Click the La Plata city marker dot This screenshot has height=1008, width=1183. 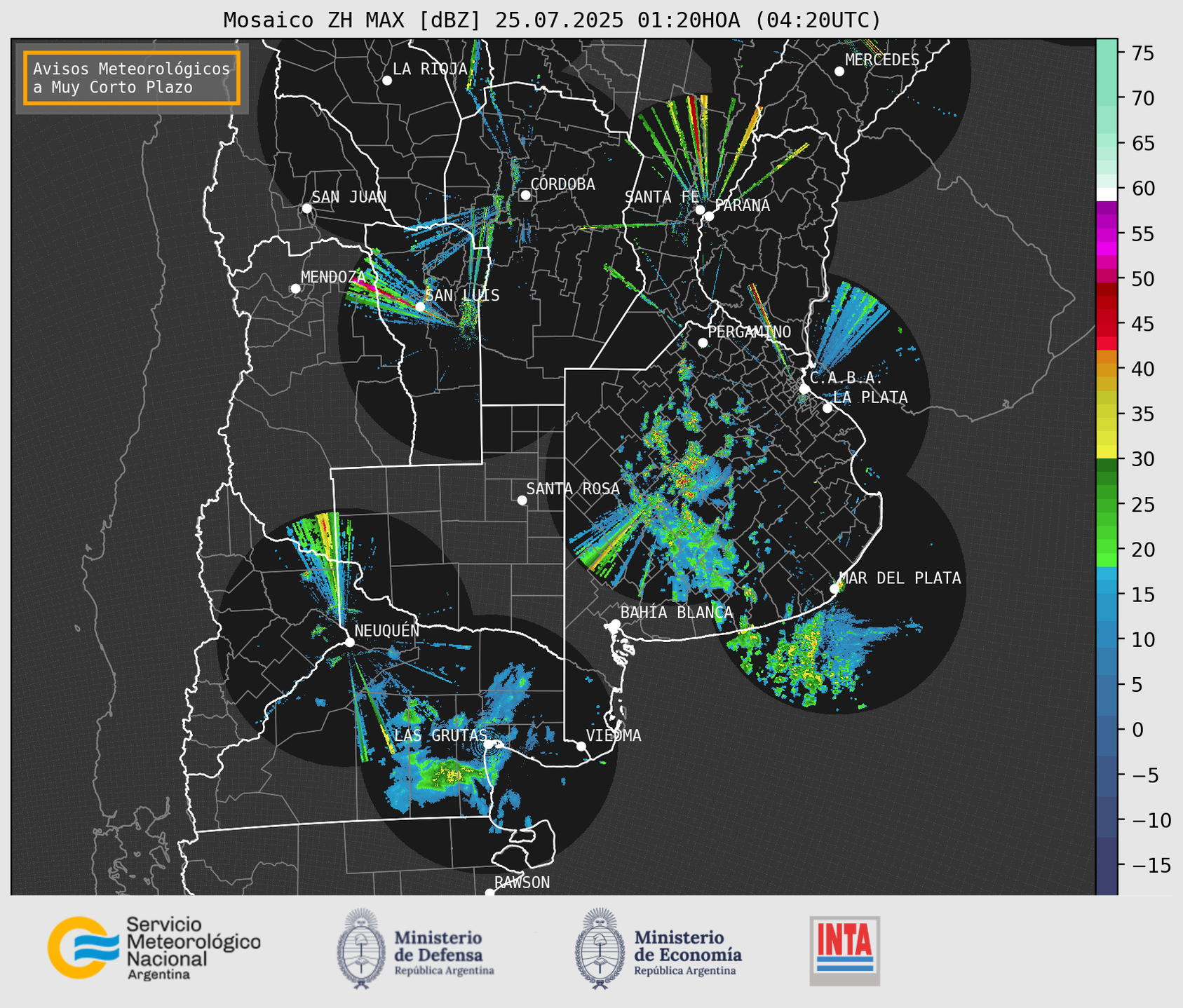click(827, 408)
